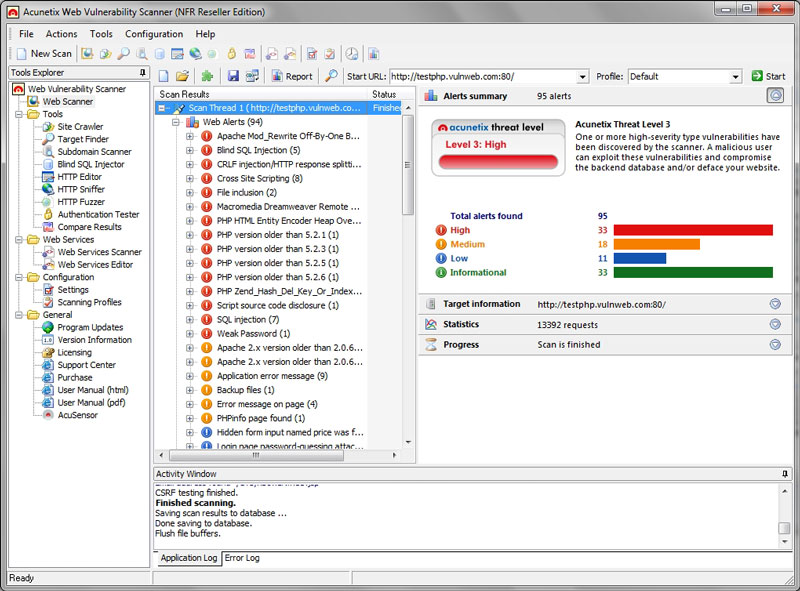
Task: Open the Compare Results tool
Action: click(x=89, y=227)
